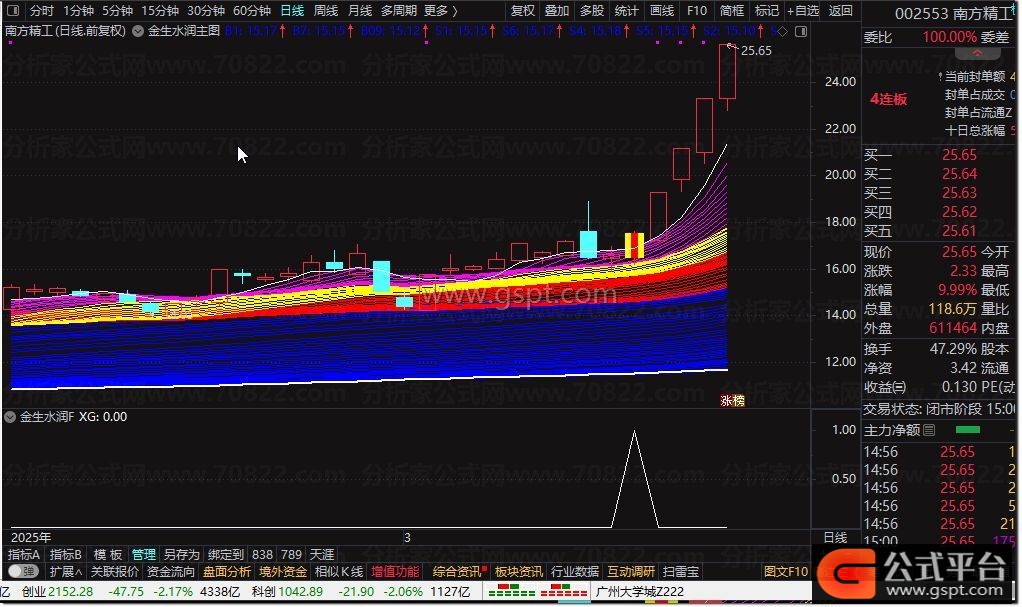Open the 指标B tab
1022x607 pixels.
[66, 554]
